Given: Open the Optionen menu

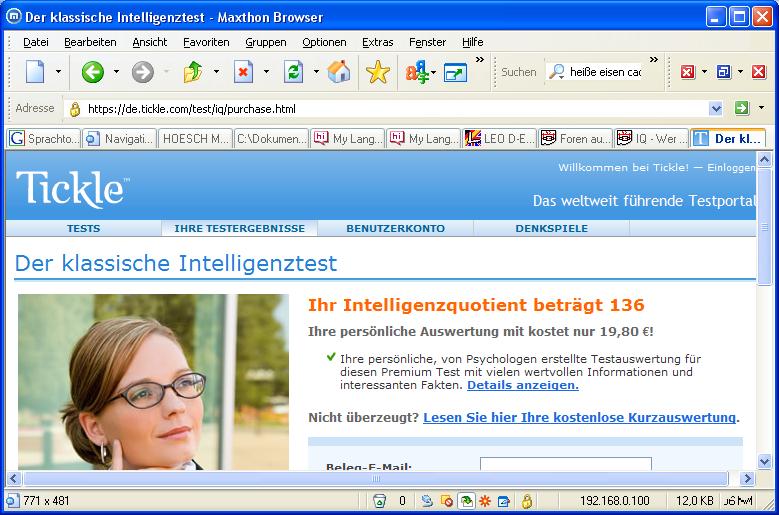Looking at the screenshot, I should [x=324, y=42].
